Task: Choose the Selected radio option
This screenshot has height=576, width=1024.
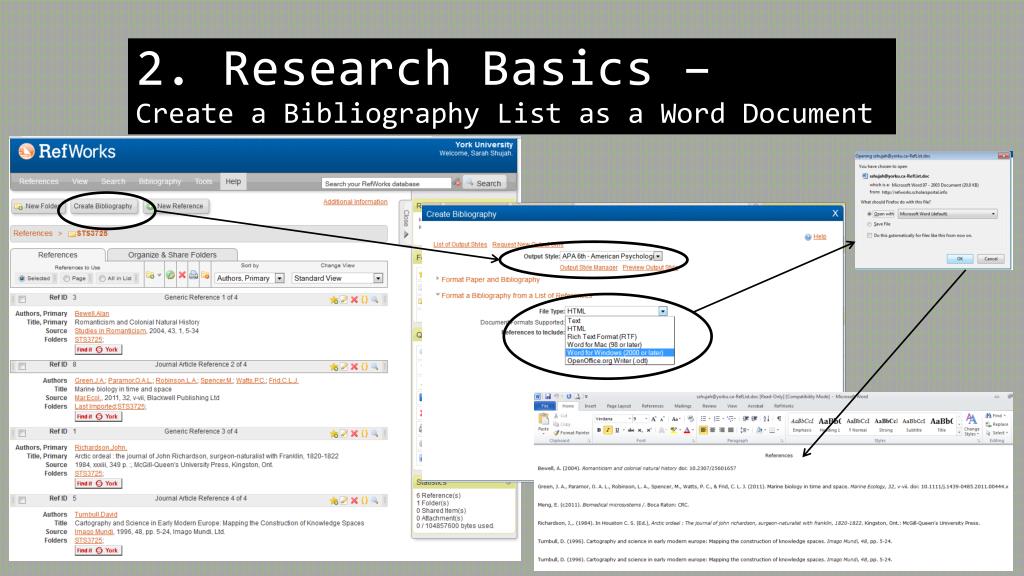Action: 22,279
